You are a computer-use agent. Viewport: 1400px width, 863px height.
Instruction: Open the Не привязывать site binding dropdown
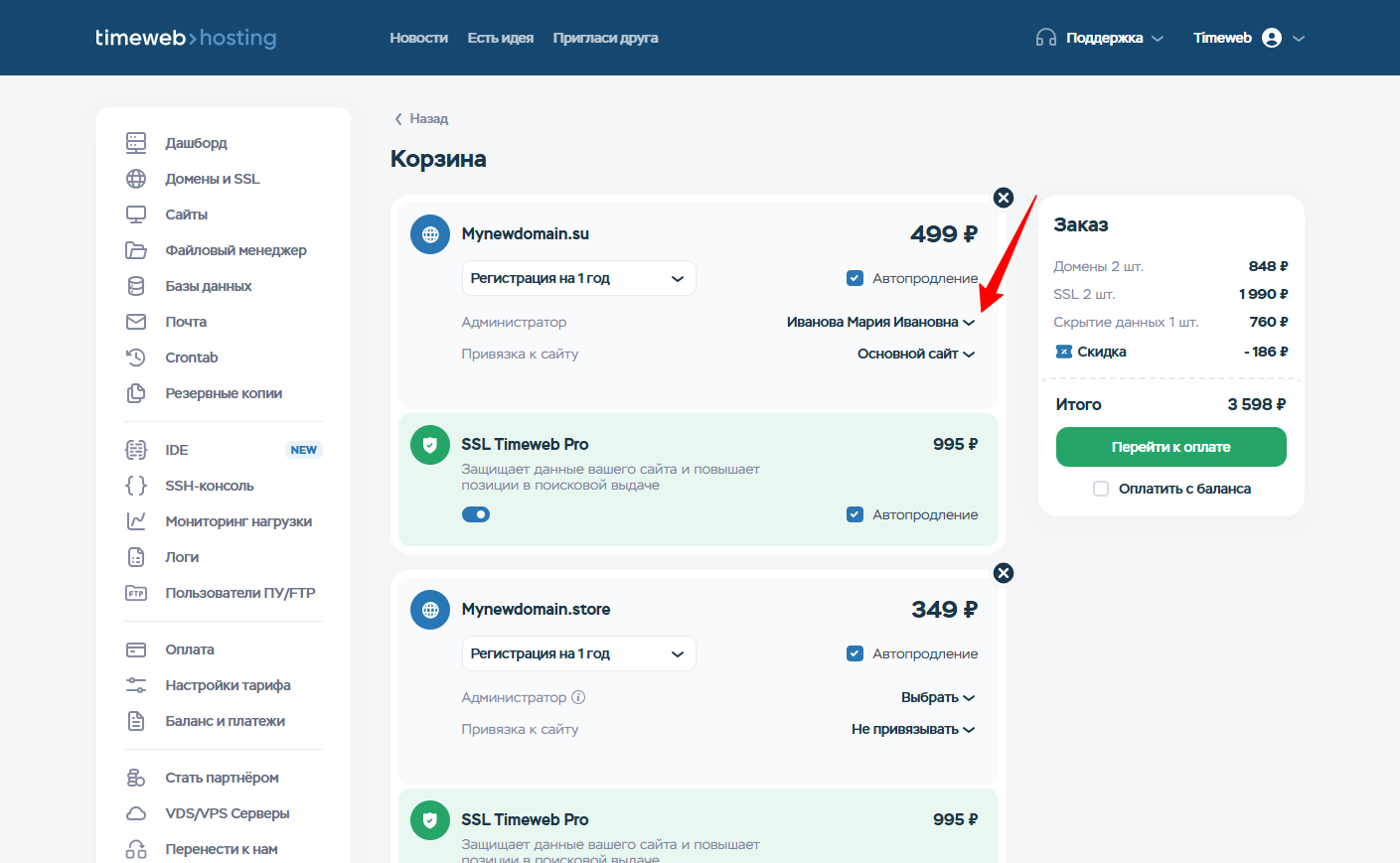click(913, 729)
